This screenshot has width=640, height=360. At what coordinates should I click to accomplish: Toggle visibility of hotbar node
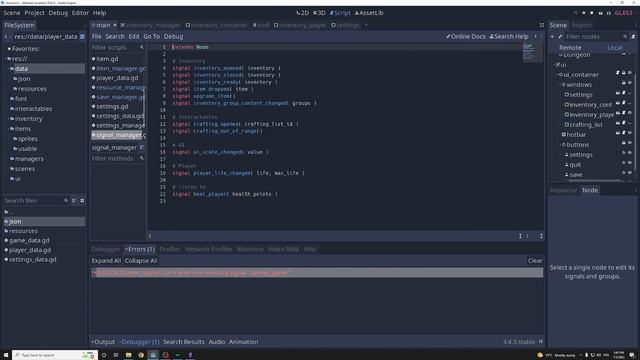click(x=630, y=133)
